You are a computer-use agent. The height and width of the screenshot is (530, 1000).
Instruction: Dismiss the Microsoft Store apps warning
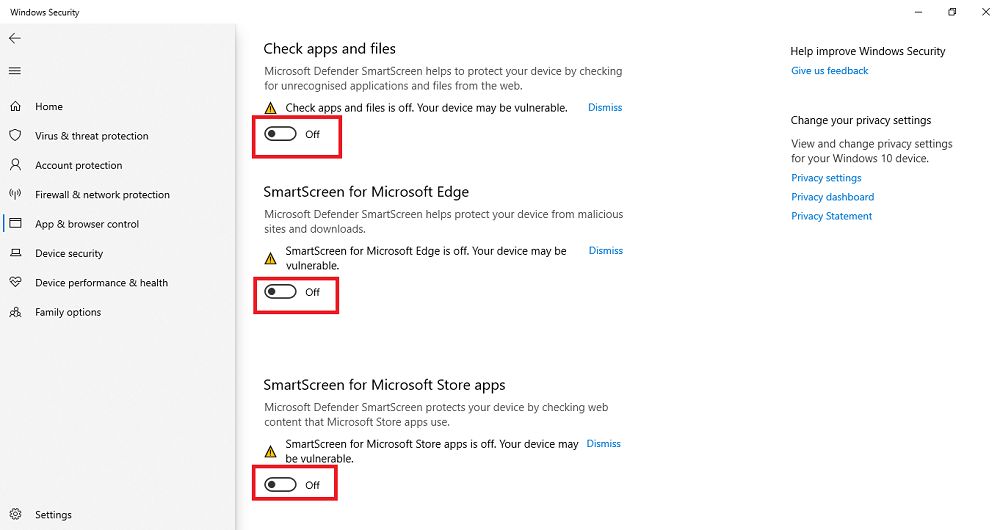(x=603, y=444)
